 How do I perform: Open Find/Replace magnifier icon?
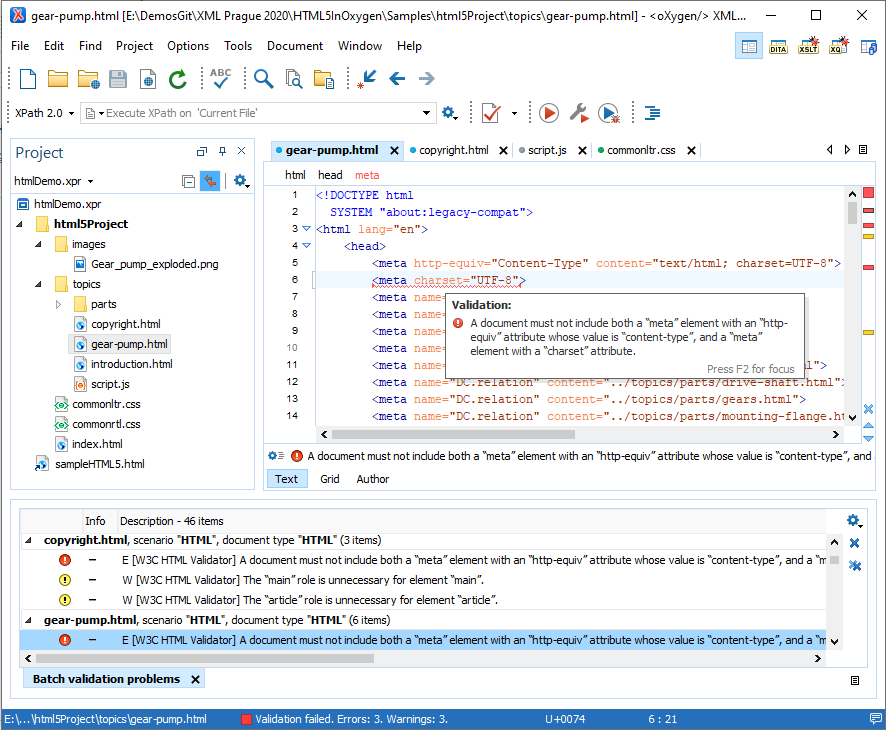[x=263, y=79]
